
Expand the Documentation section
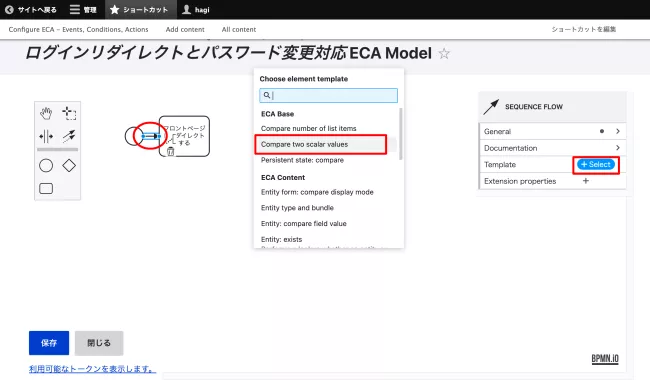[x=552, y=148]
